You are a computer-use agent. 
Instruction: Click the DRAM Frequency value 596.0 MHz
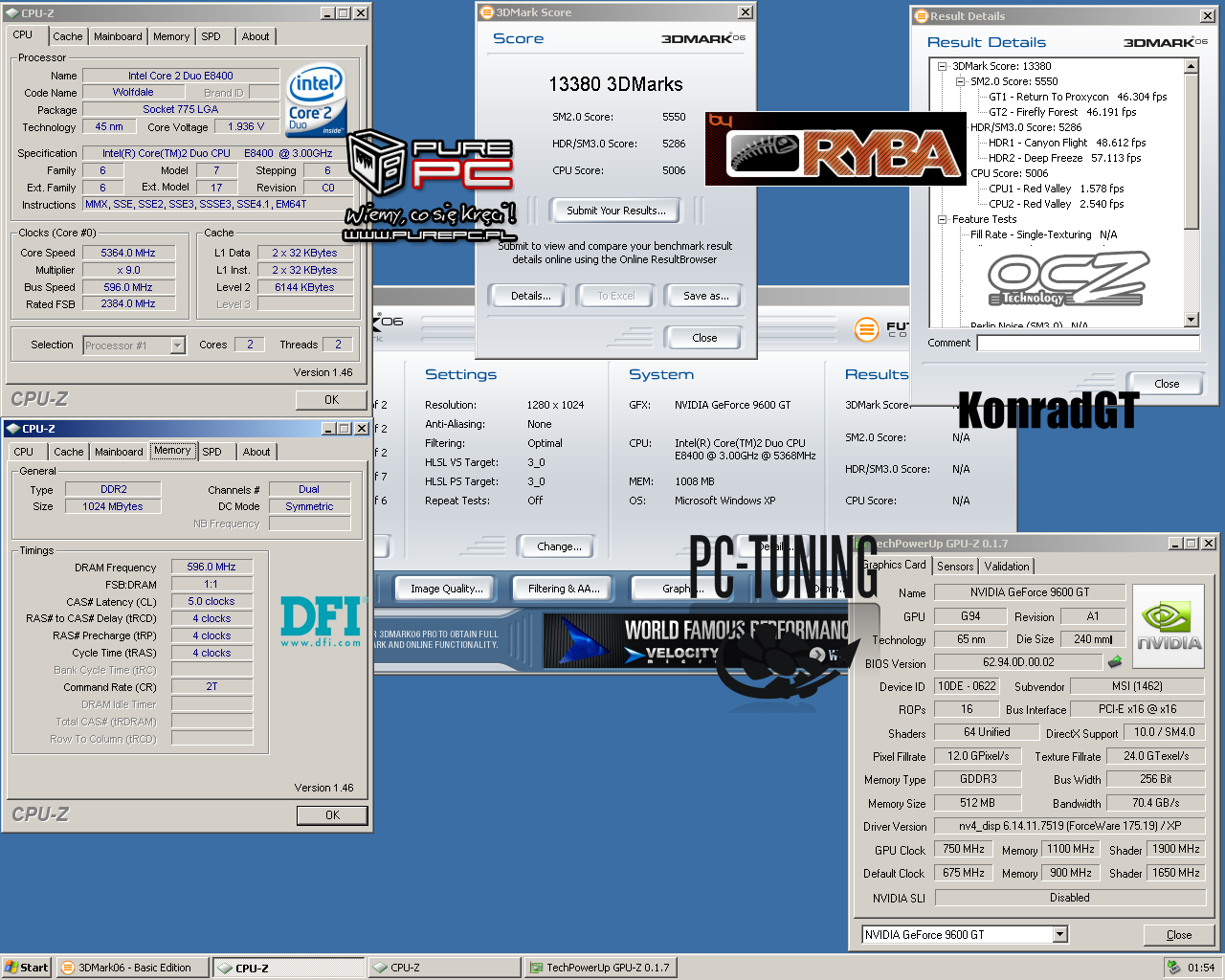point(212,567)
